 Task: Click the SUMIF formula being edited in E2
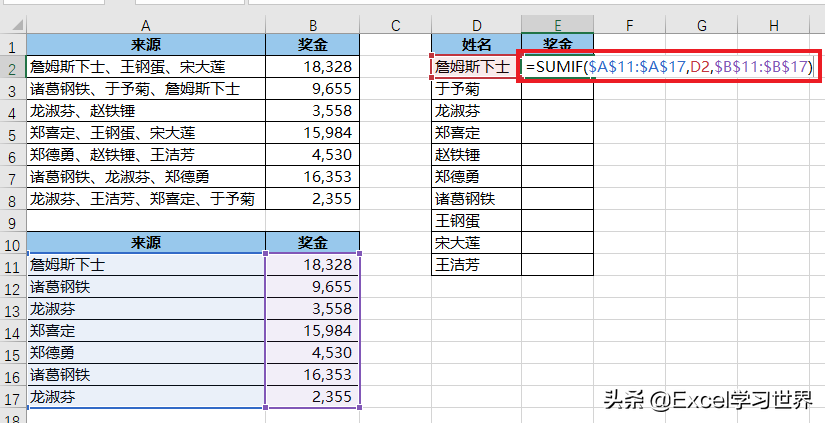(x=668, y=67)
